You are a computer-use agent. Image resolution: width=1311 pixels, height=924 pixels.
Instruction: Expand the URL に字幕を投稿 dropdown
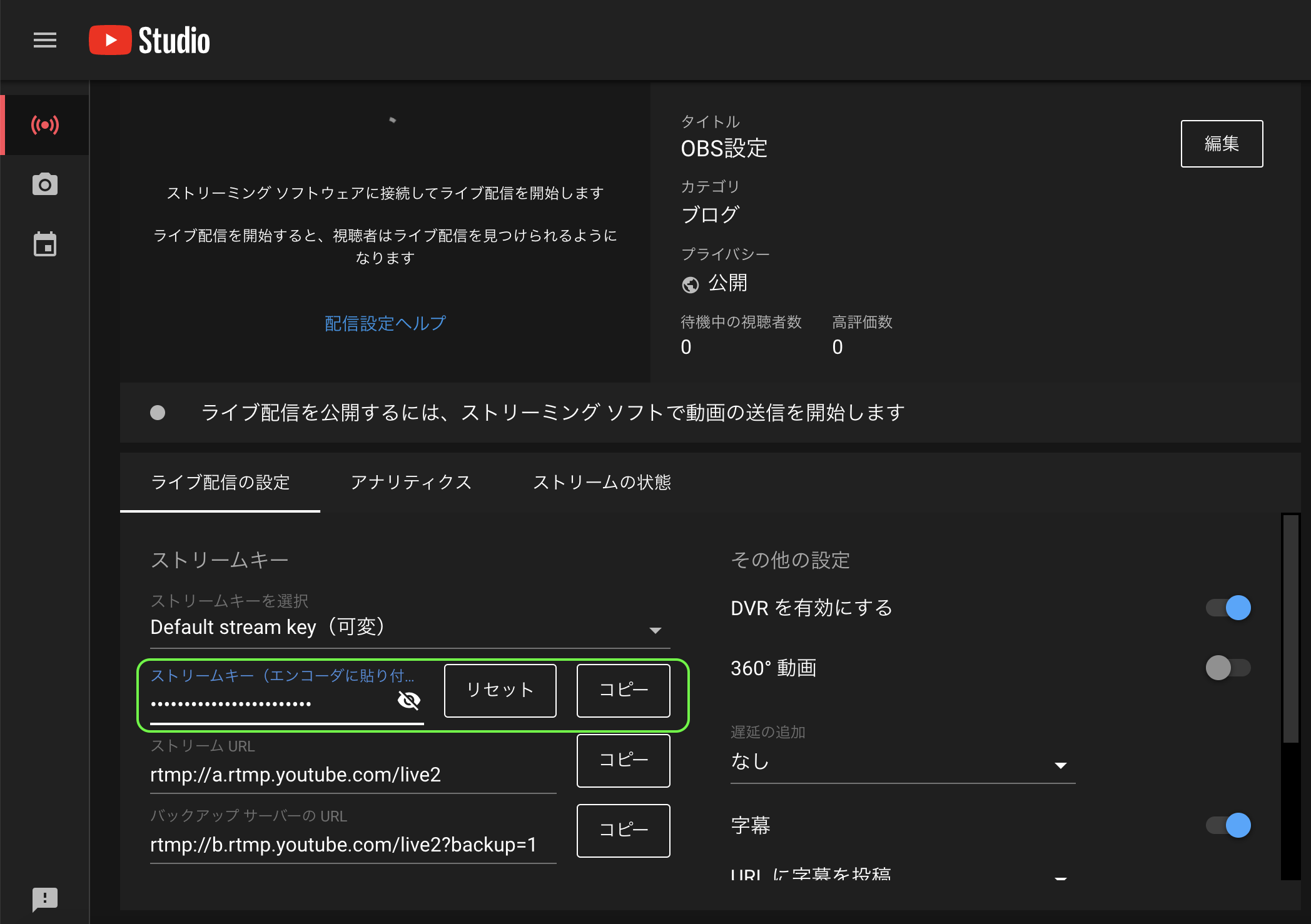pyautogui.click(x=903, y=874)
